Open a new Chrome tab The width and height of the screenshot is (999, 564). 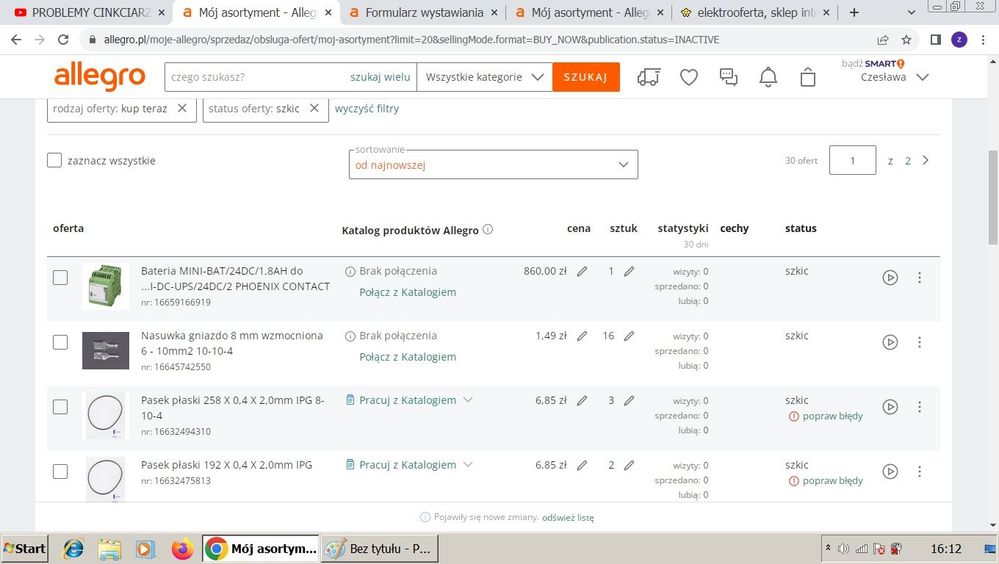pyautogui.click(x=854, y=12)
